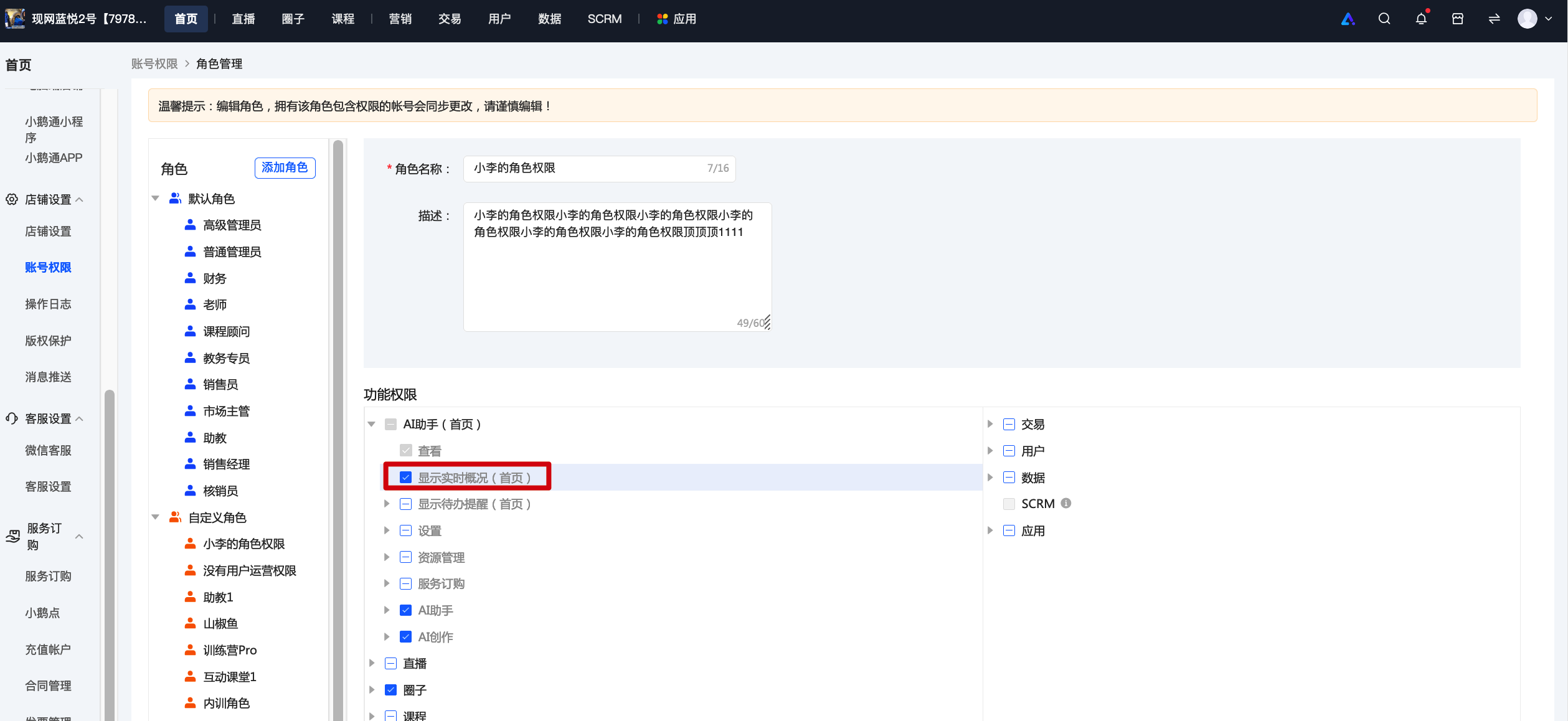
Task: Select the 小李的角色权限 custom role
Action: coord(243,544)
